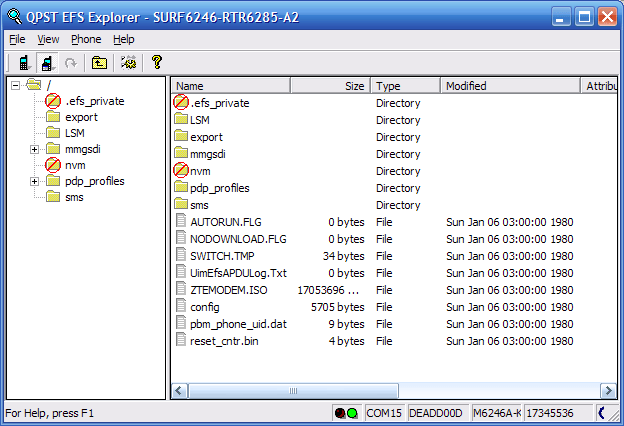Click the ZTEMODEM.ISO file icon
This screenshot has height=426, width=624.
click(x=181, y=289)
